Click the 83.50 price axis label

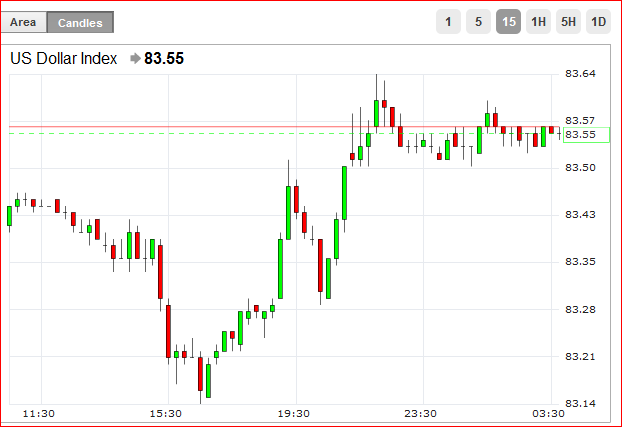point(580,168)
